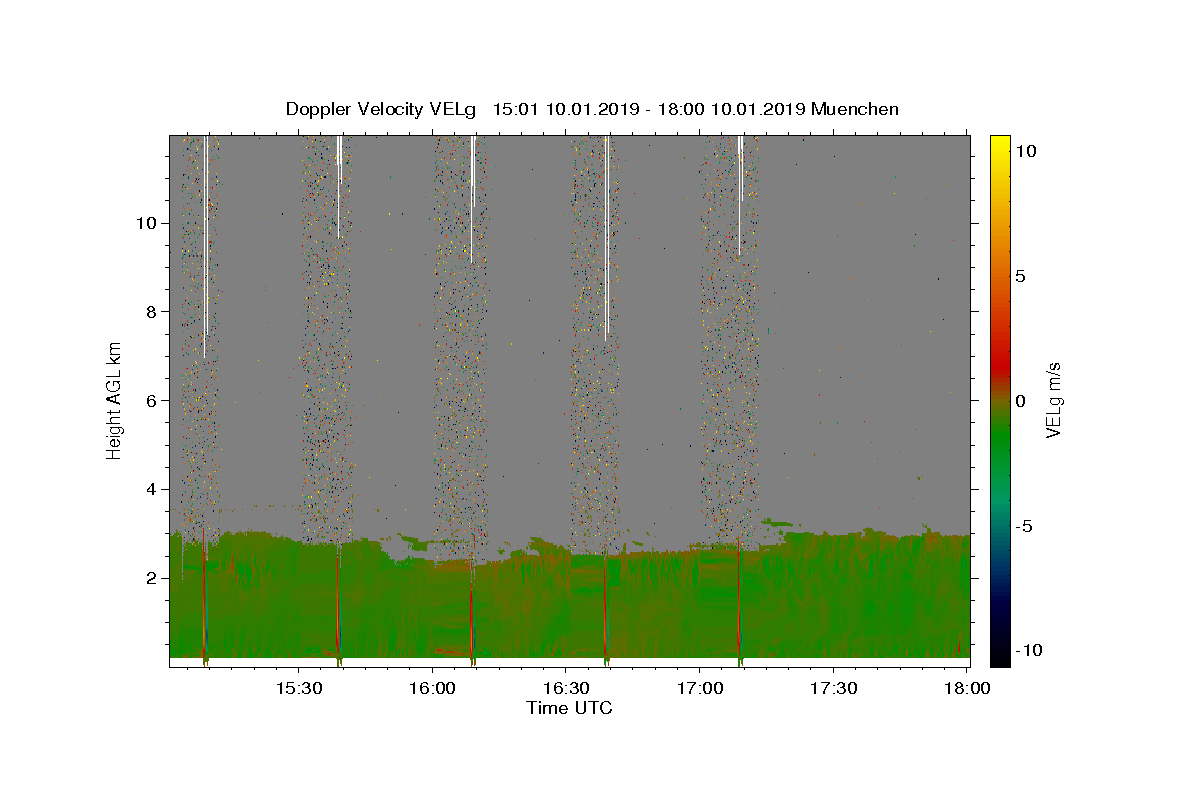Click the yellow top of the colorbar
This screenshot has height=800, width=1200.
(x=1000, y=145)
